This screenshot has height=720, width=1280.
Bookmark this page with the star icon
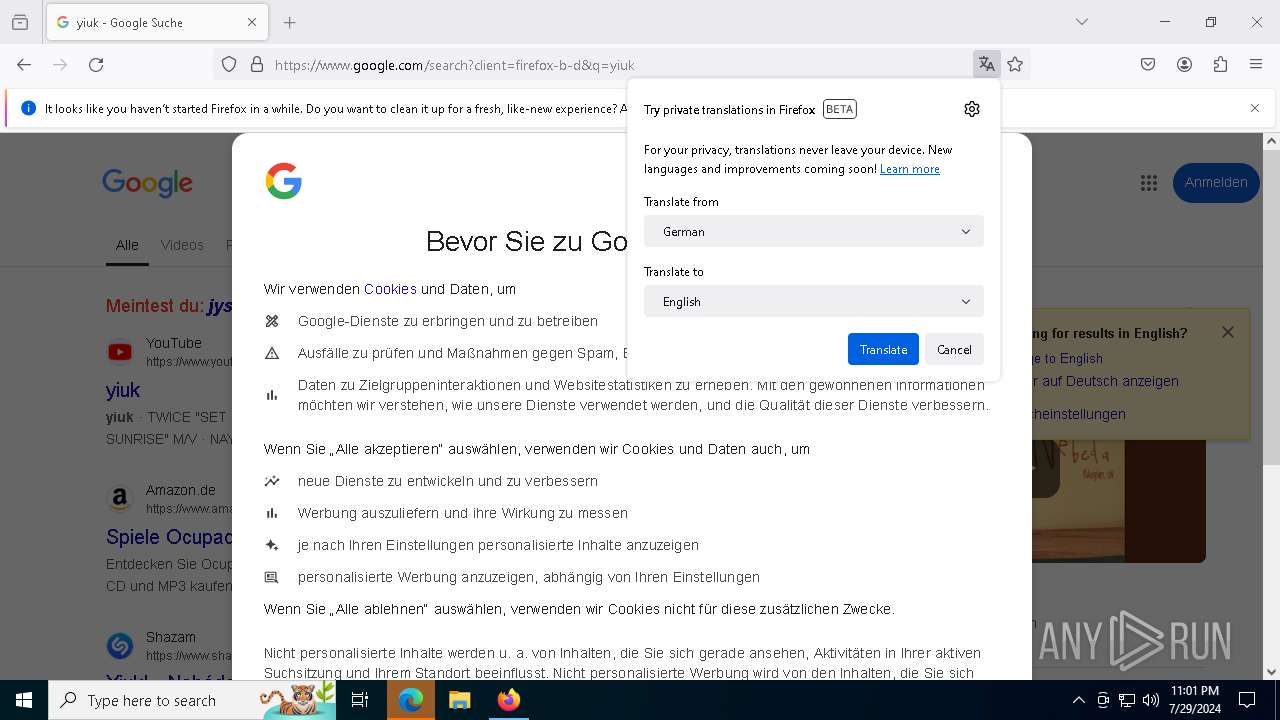1015,64
